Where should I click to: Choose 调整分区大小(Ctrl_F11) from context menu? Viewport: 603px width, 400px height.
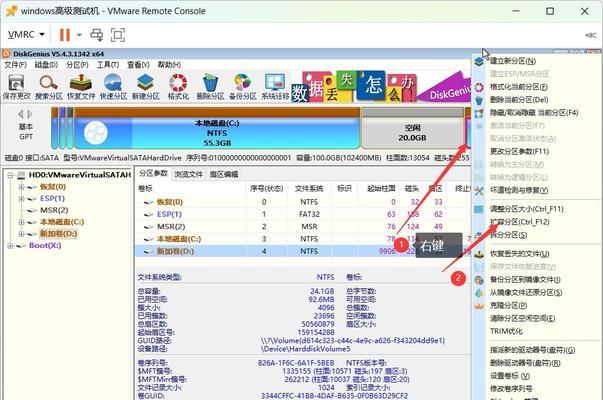pos(526,209)
